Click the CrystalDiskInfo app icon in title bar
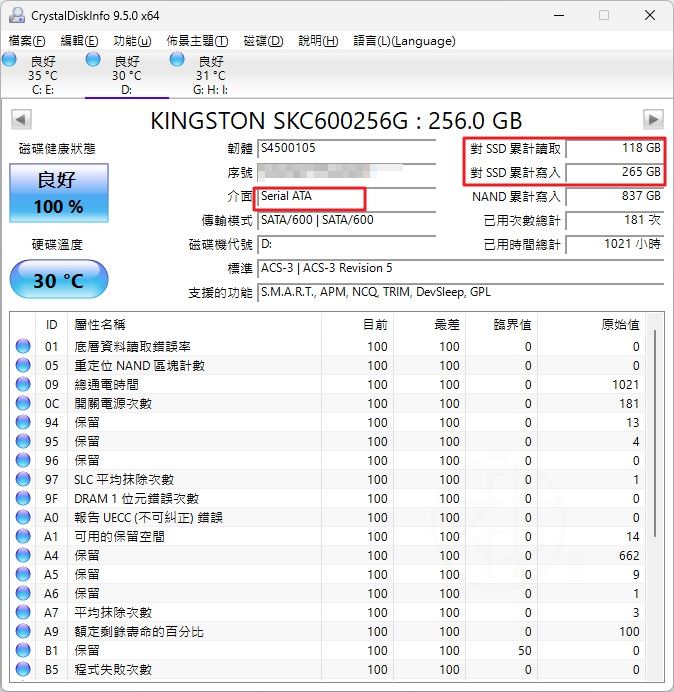The width and height of the screenshot is (674, 692). [x=17, y=15]
